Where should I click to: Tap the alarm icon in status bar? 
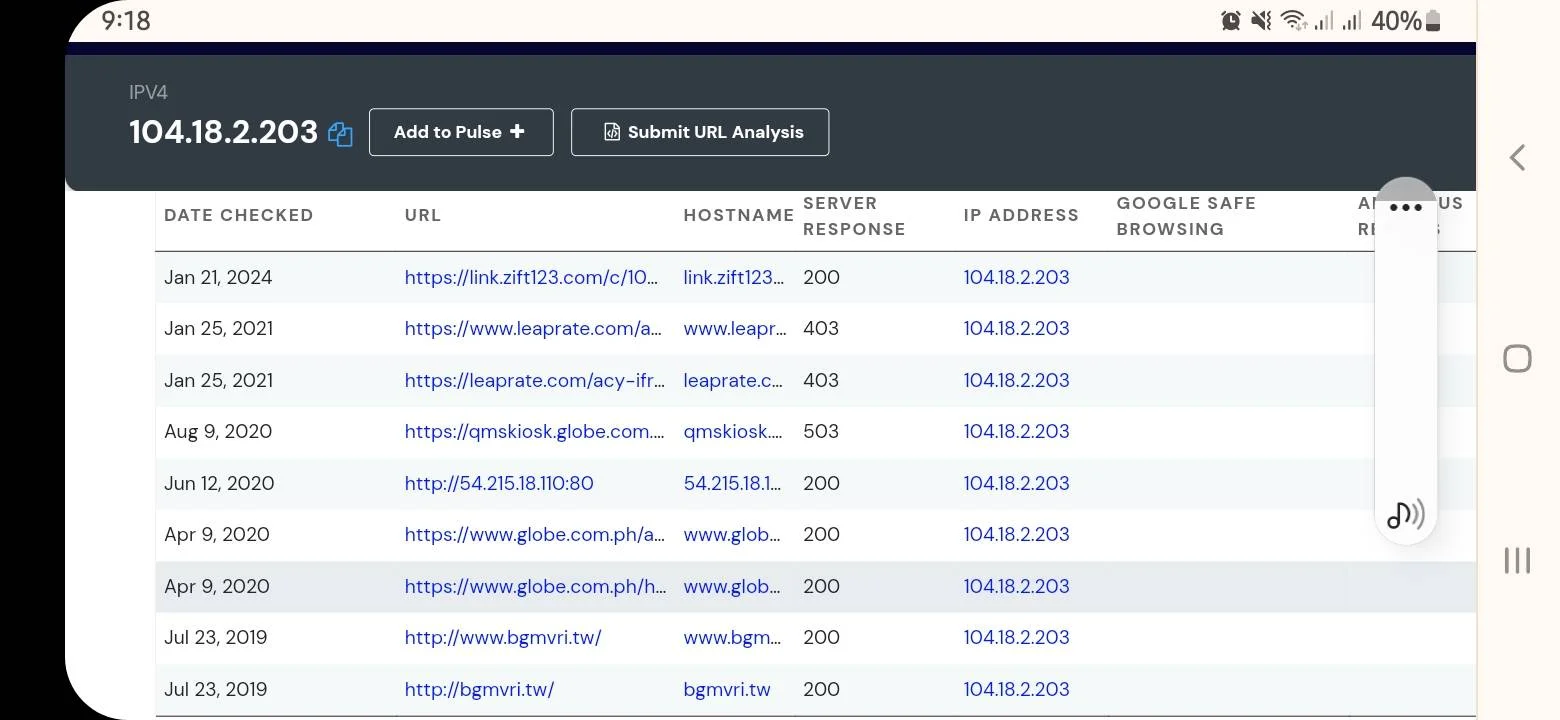1231,21
